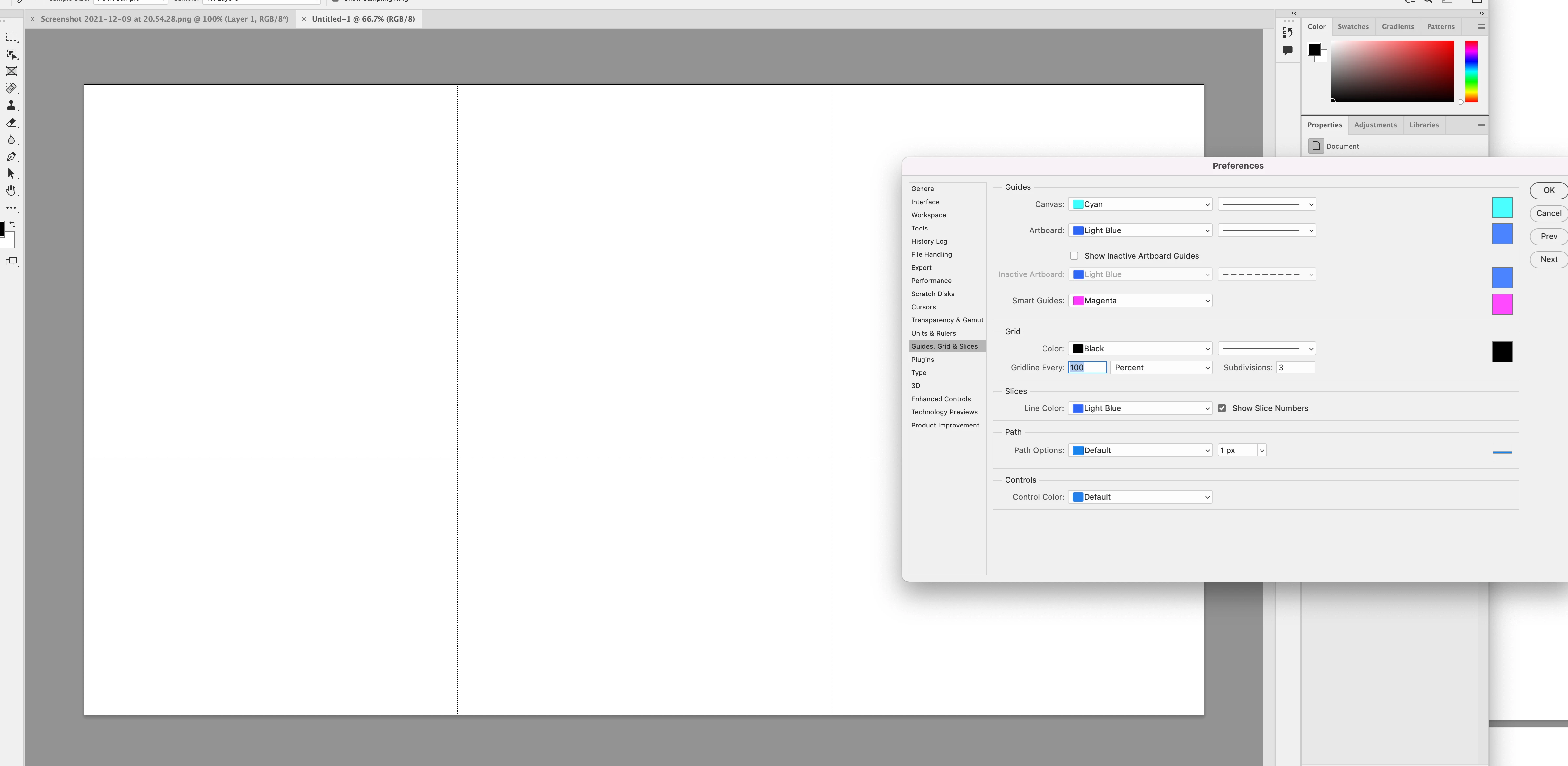
Task: Activate the Eraser tool
Action: 11,122
